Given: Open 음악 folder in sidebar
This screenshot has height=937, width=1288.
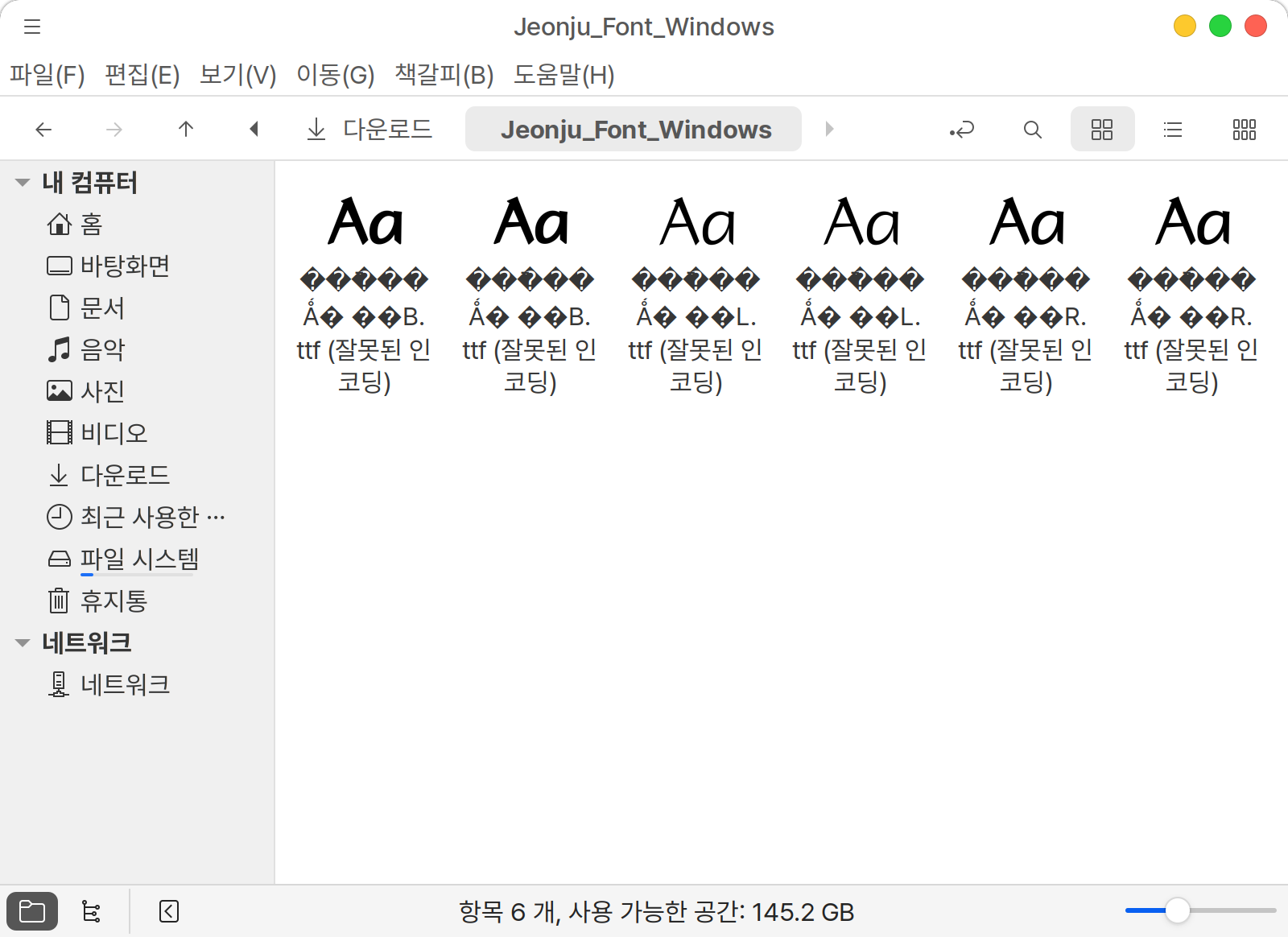Looking at the screenshot, I should click(137, 349).
